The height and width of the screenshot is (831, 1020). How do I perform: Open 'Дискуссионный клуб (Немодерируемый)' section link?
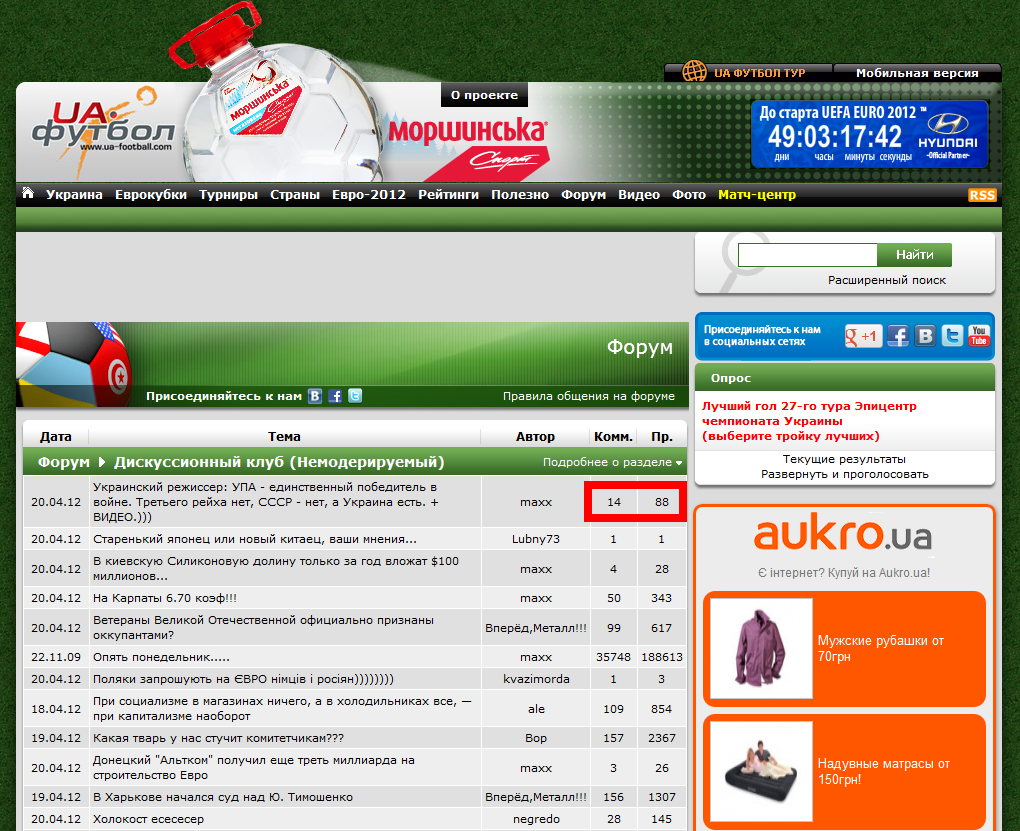pos(279,462)
